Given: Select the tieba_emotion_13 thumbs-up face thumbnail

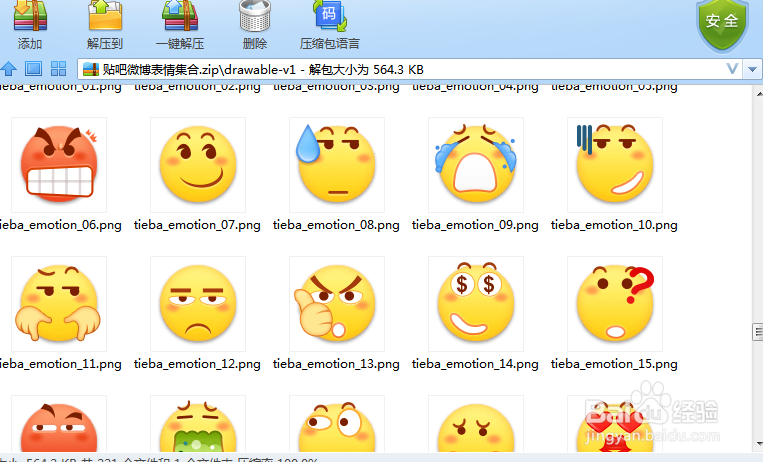Looking at the screenshot, I should point(337,304).
